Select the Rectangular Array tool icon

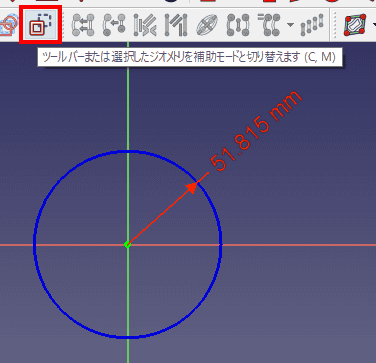(x=312, y=25)
